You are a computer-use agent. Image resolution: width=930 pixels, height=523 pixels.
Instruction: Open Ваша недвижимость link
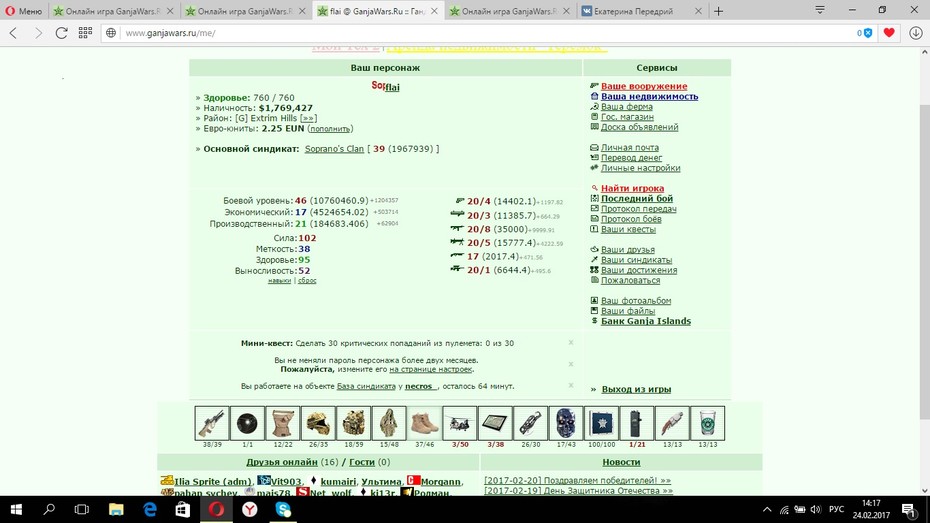coord(649,96)
